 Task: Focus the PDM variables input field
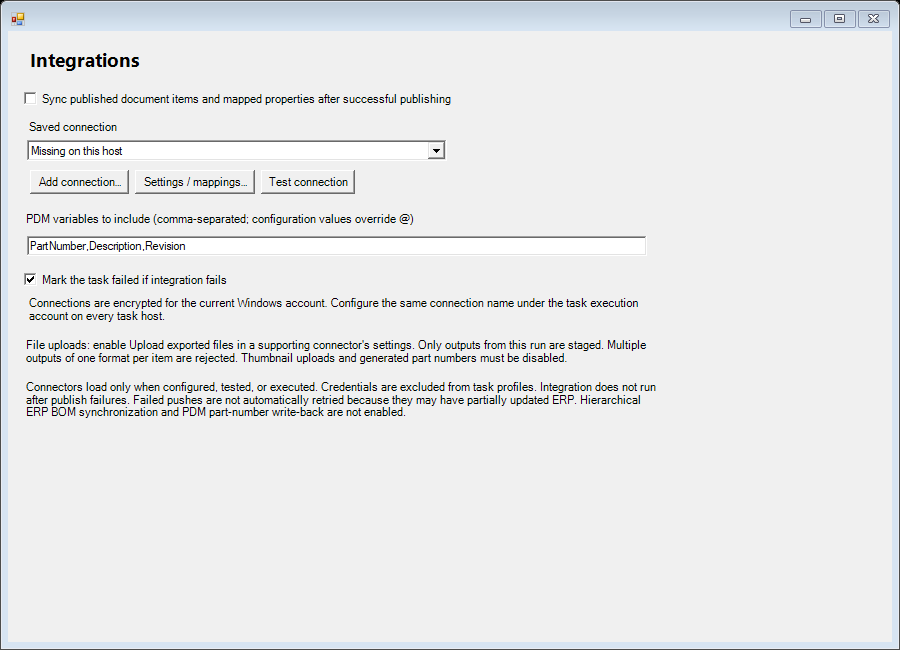pos(336,246)
